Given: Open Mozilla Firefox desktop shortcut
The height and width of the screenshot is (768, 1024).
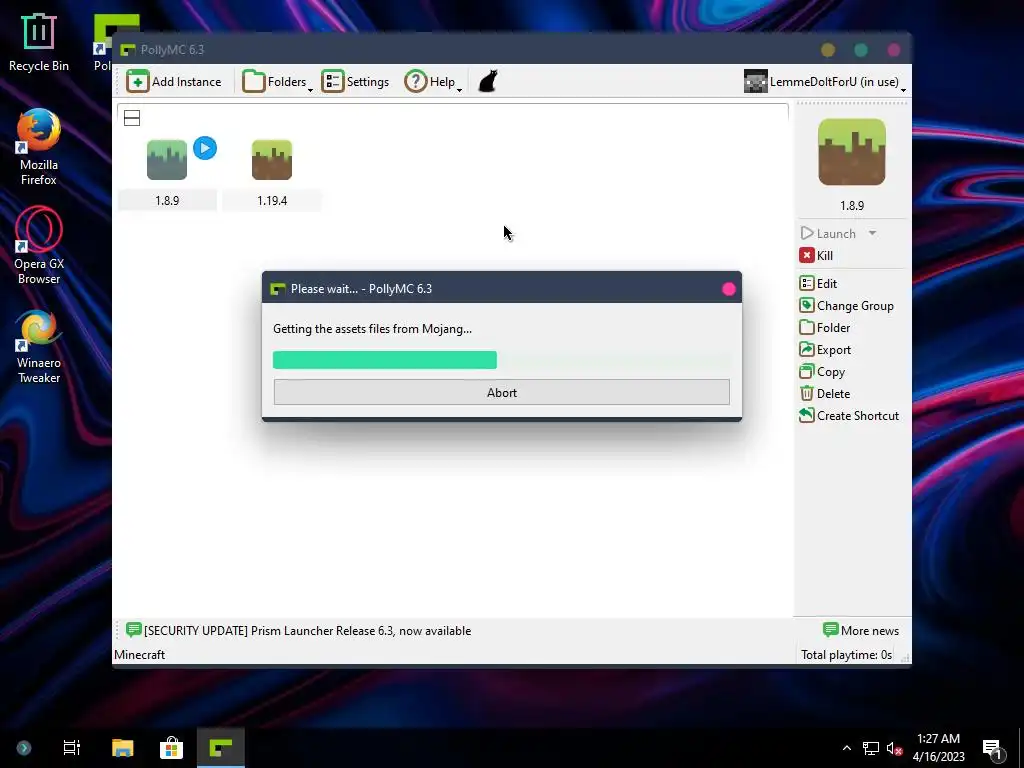Looking at the screenshot, I should (x=39, y=148).
